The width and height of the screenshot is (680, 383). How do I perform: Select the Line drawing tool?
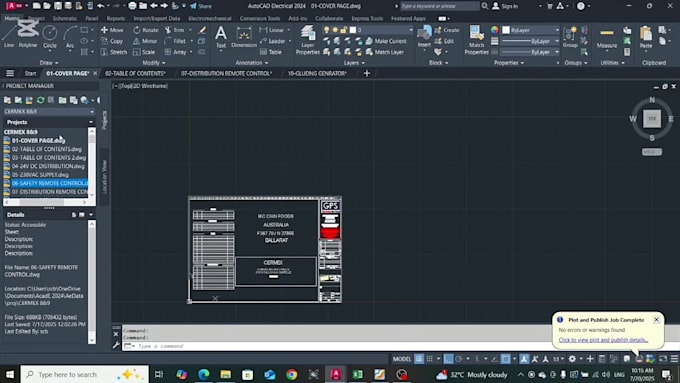click(9, 36)
